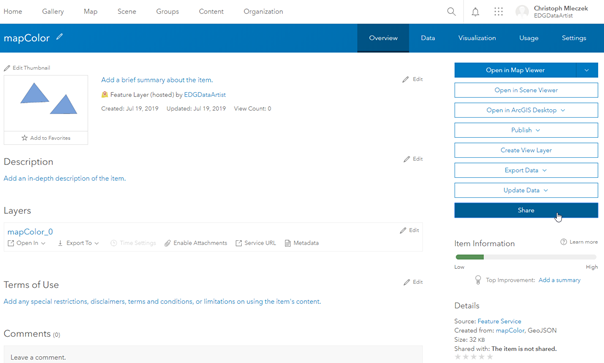Screen dimensions: 604x363
Task: Click the 'View Count: 0' text
Action: tap(252, 109)
